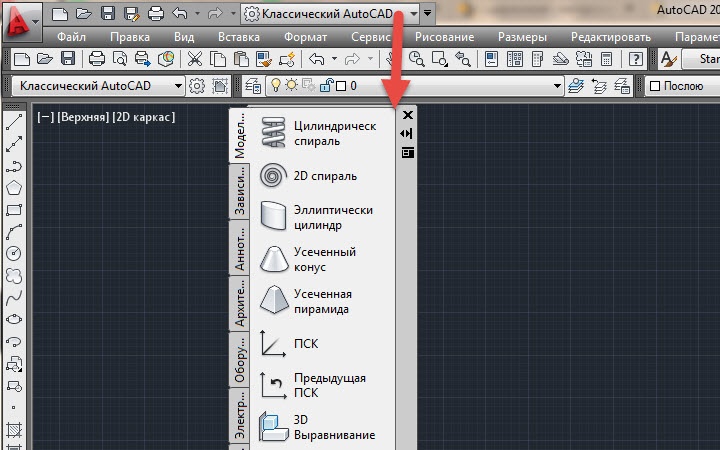The width and height of the screenshot is (720, 450).
Task: Select the polygon draw tool in left toolbar
Action: (x=14, y=188)
